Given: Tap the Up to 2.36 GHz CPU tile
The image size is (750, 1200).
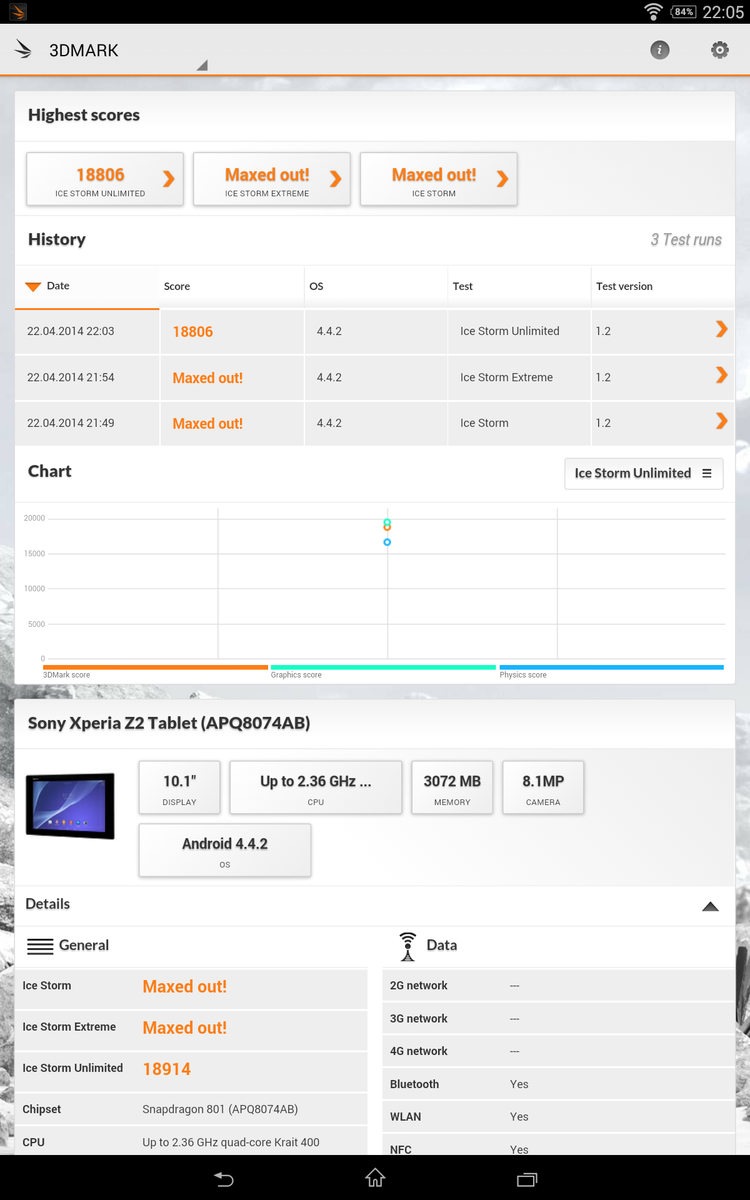Looking at the screenshot, I should [x=315, y=788].
